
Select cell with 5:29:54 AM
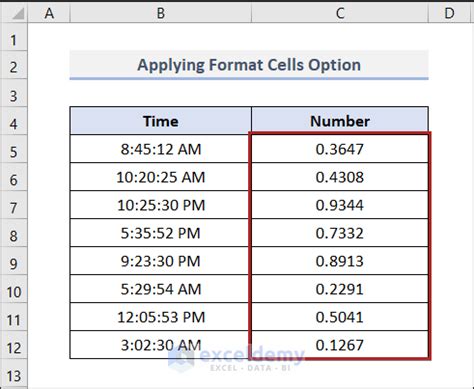[161, 289]
